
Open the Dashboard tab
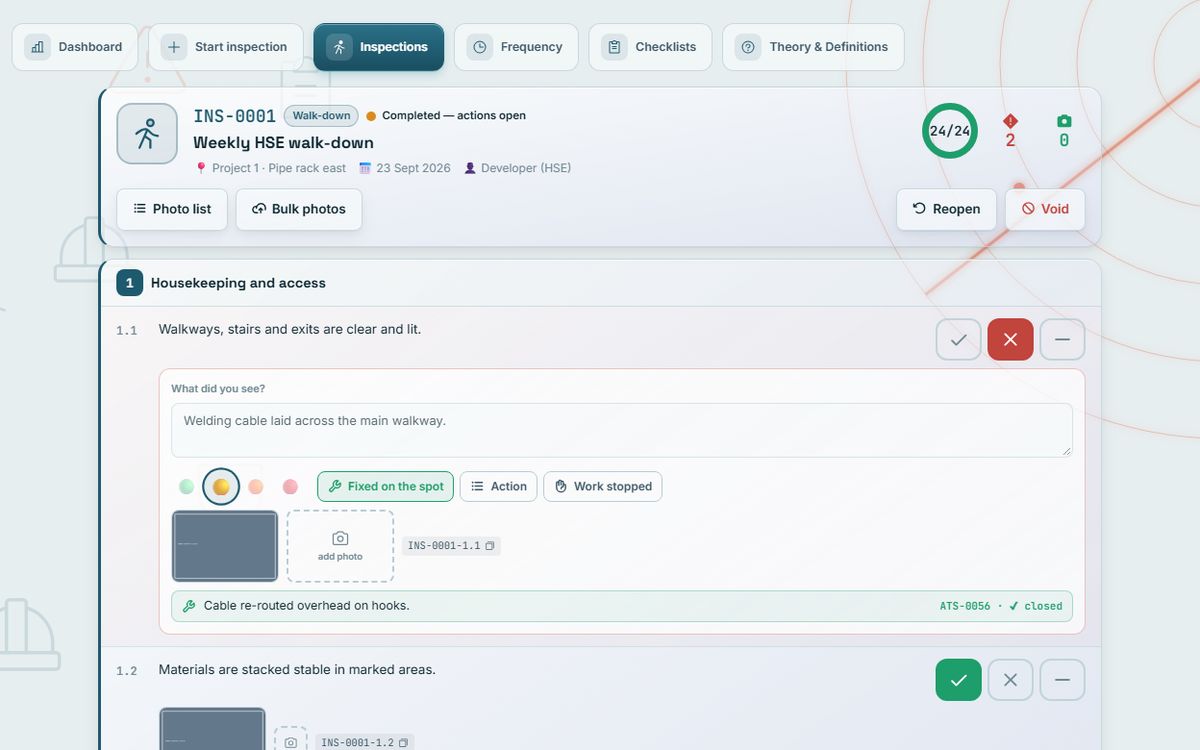[x=75, y=47]
